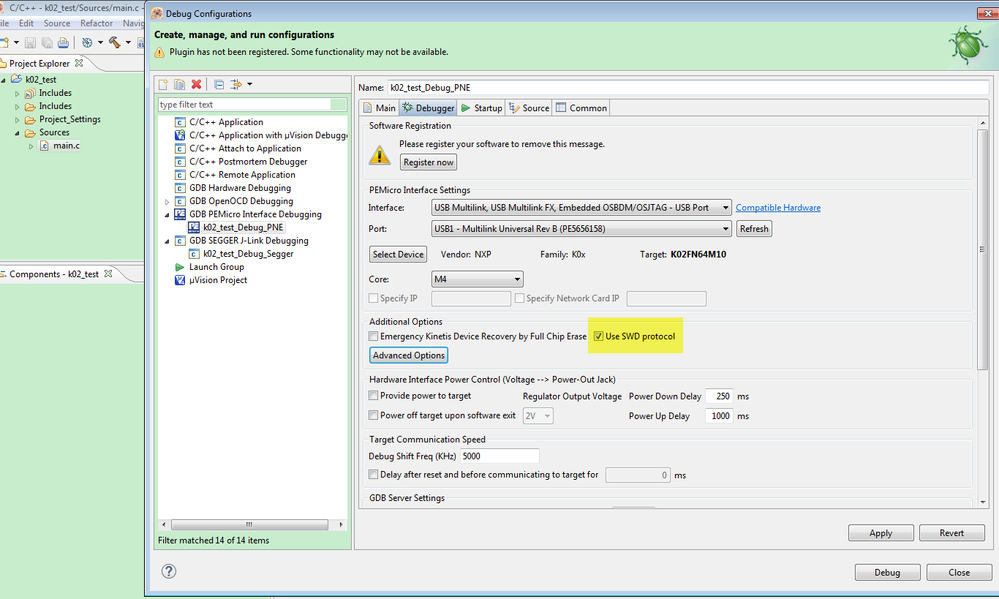Select C/C++ Postmortem Debugger
The image size is (999, 599).
point(248,162)
